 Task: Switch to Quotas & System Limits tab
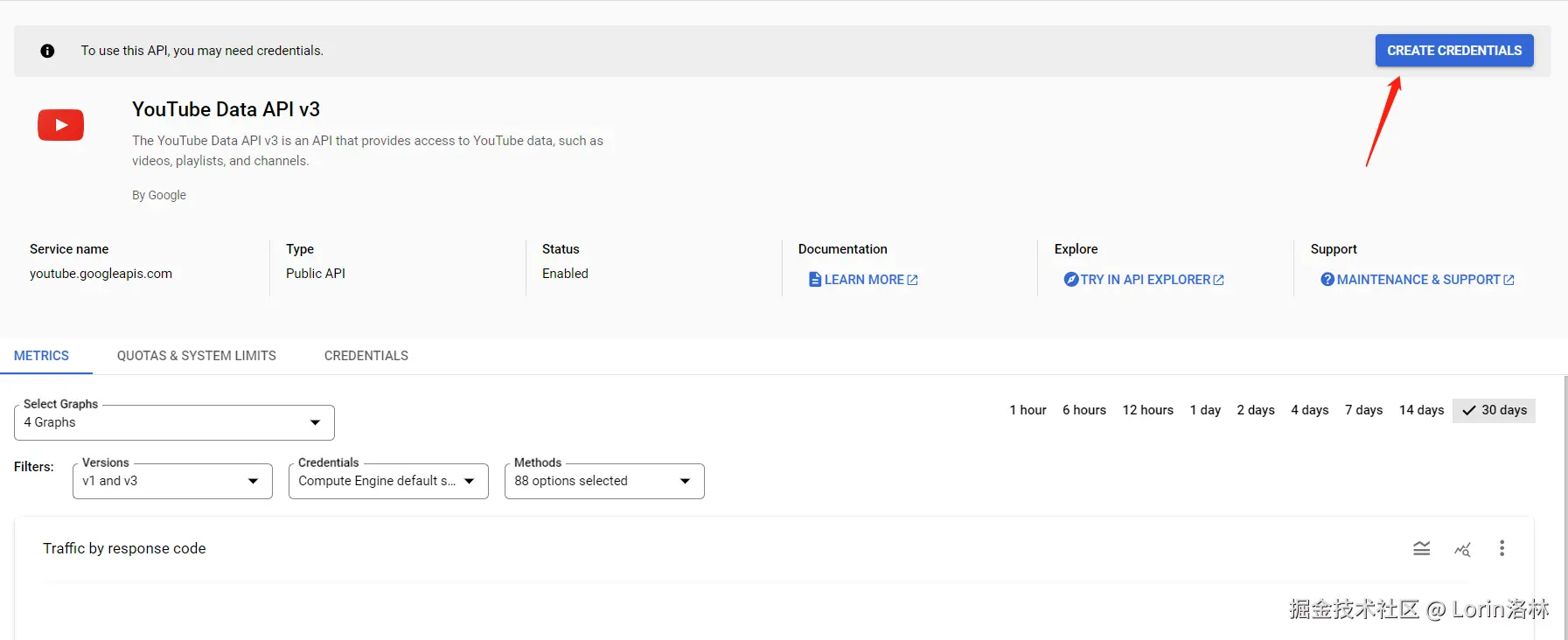pos(197,356)
